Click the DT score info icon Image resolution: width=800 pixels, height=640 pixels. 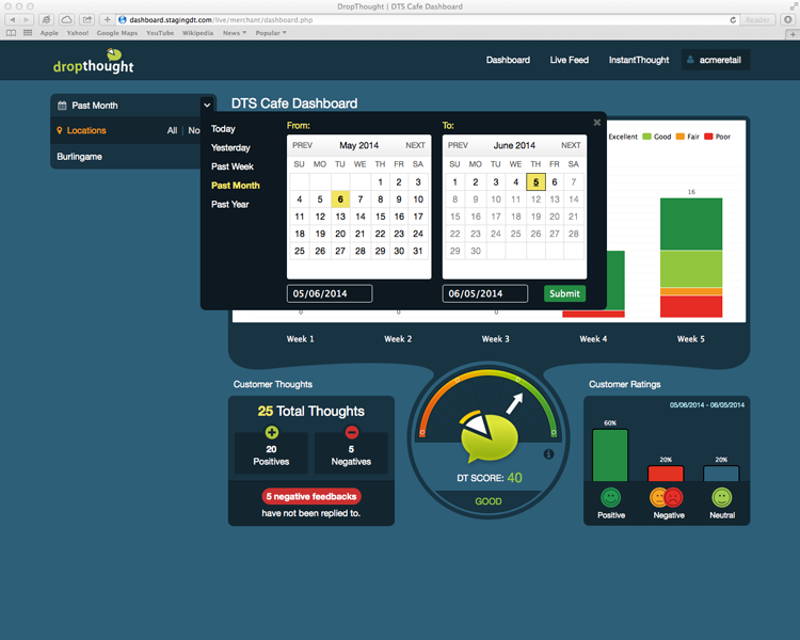(548, 454)
